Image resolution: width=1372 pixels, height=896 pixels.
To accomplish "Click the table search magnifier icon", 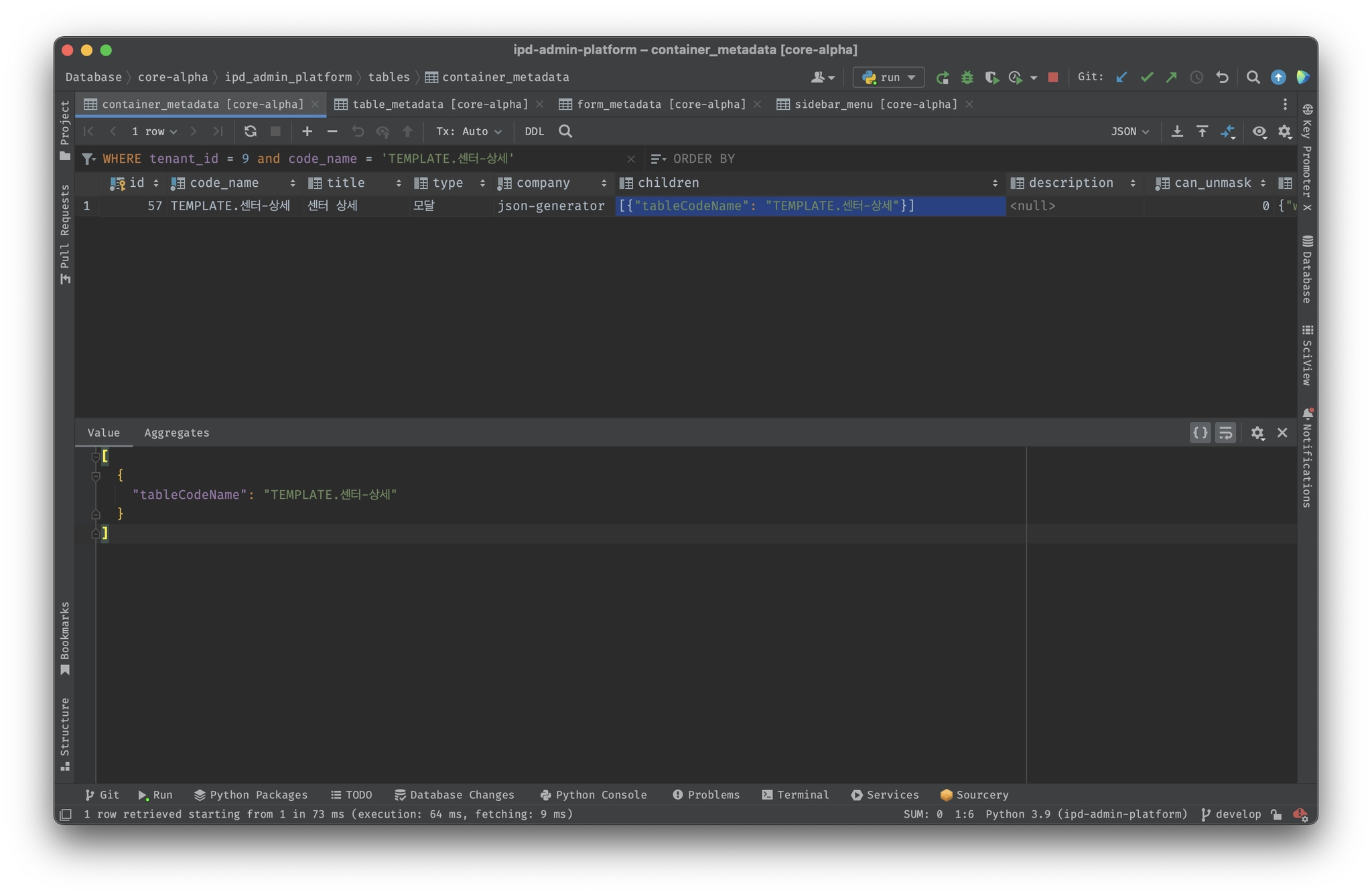I will pyautogui.click(x=565, y=131).
